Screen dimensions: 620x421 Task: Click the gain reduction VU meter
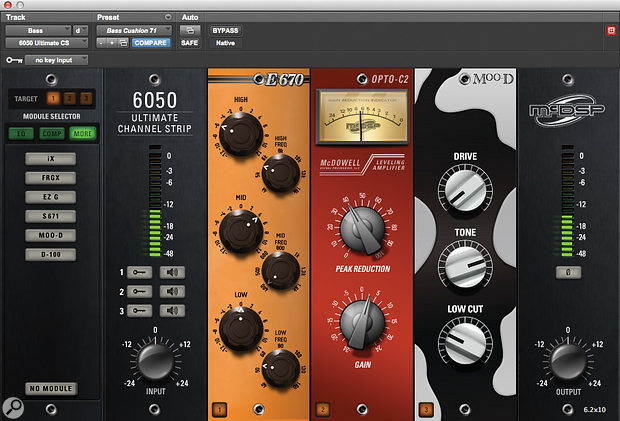362,117
